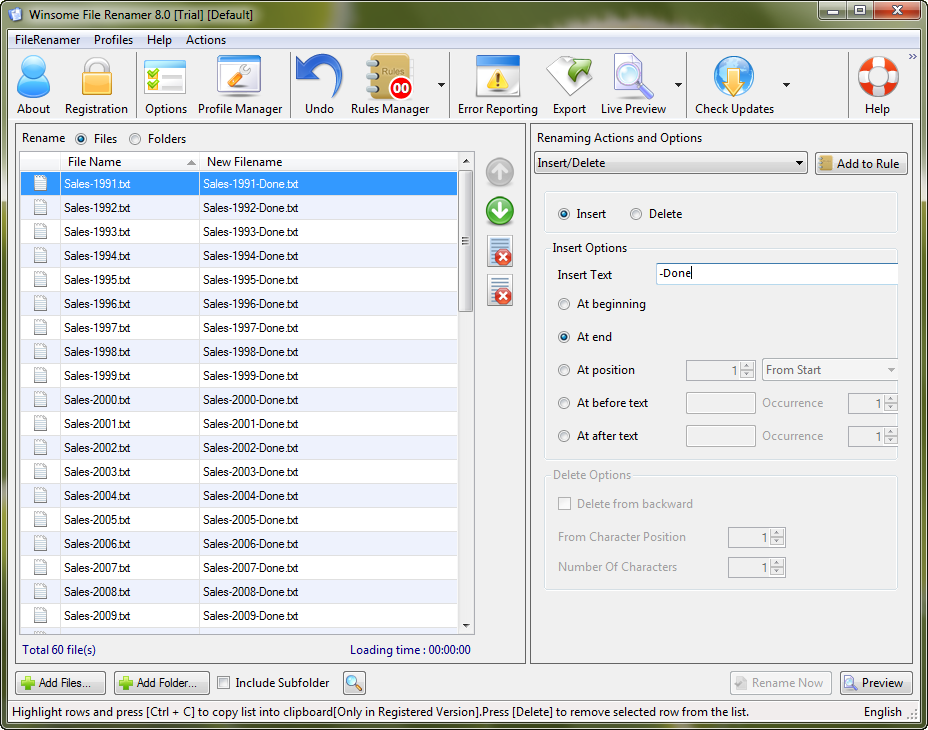Image resolution: width=928 pixels, height=730 pixels.
Task: Maximize the Winsome File Renamer window
Action: click(x=860, y=11)
